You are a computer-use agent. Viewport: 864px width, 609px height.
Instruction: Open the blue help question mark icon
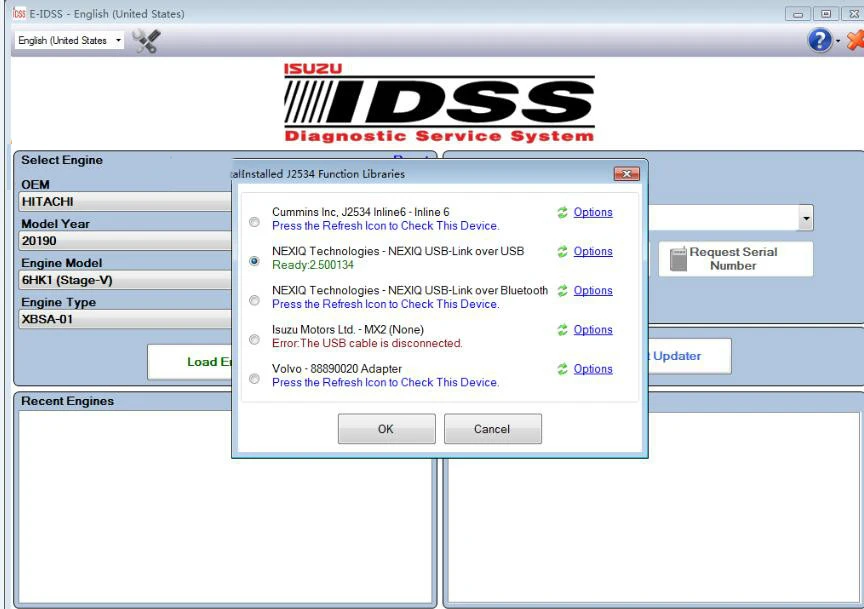click(819, 40)
